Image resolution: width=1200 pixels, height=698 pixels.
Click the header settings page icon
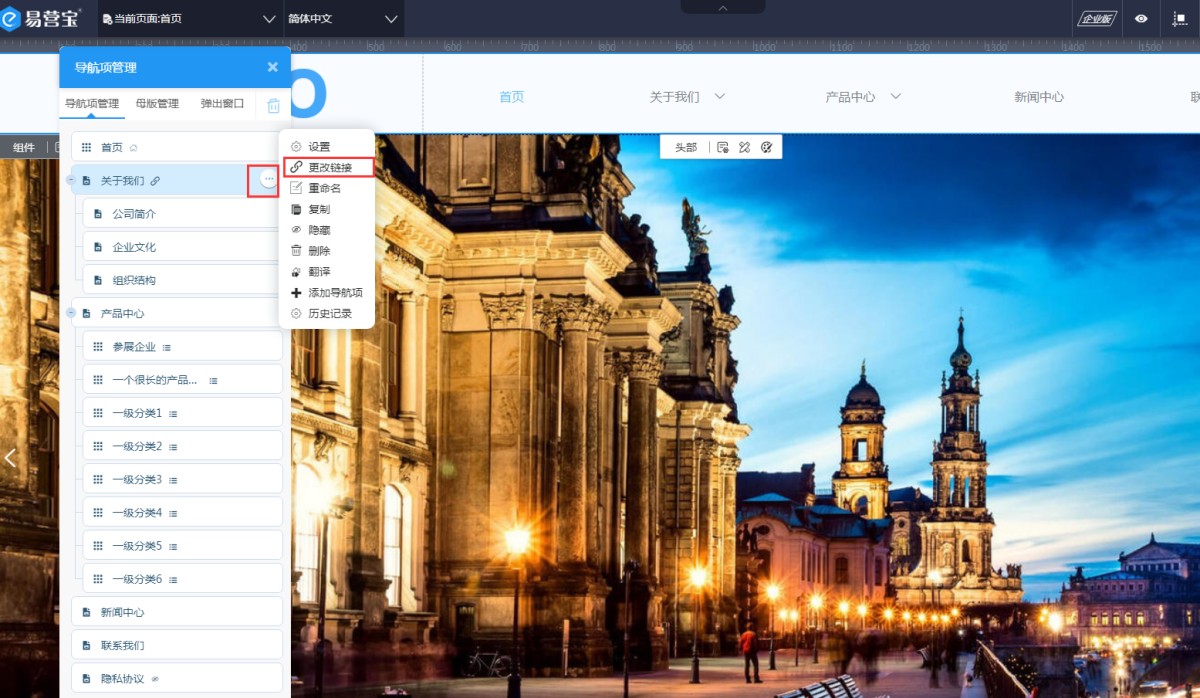pos(723,147)
